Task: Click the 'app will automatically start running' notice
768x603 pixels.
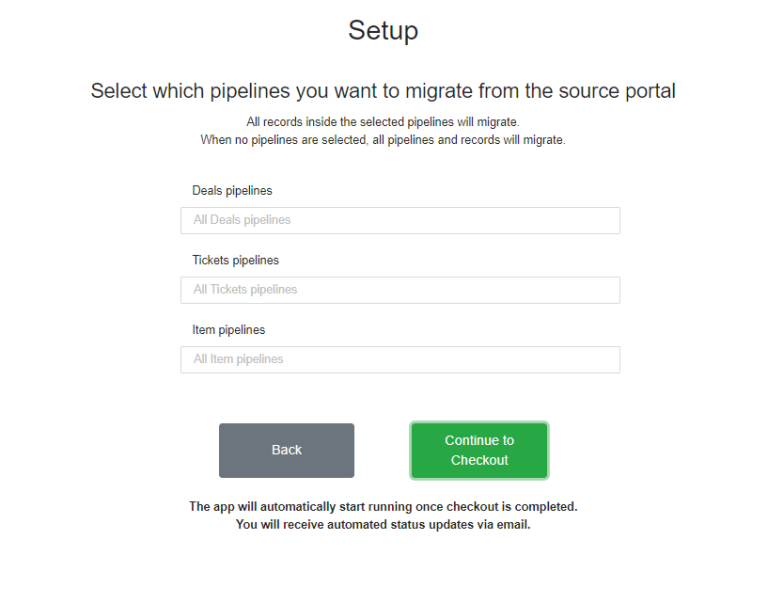Action: (x=383, y=507)
